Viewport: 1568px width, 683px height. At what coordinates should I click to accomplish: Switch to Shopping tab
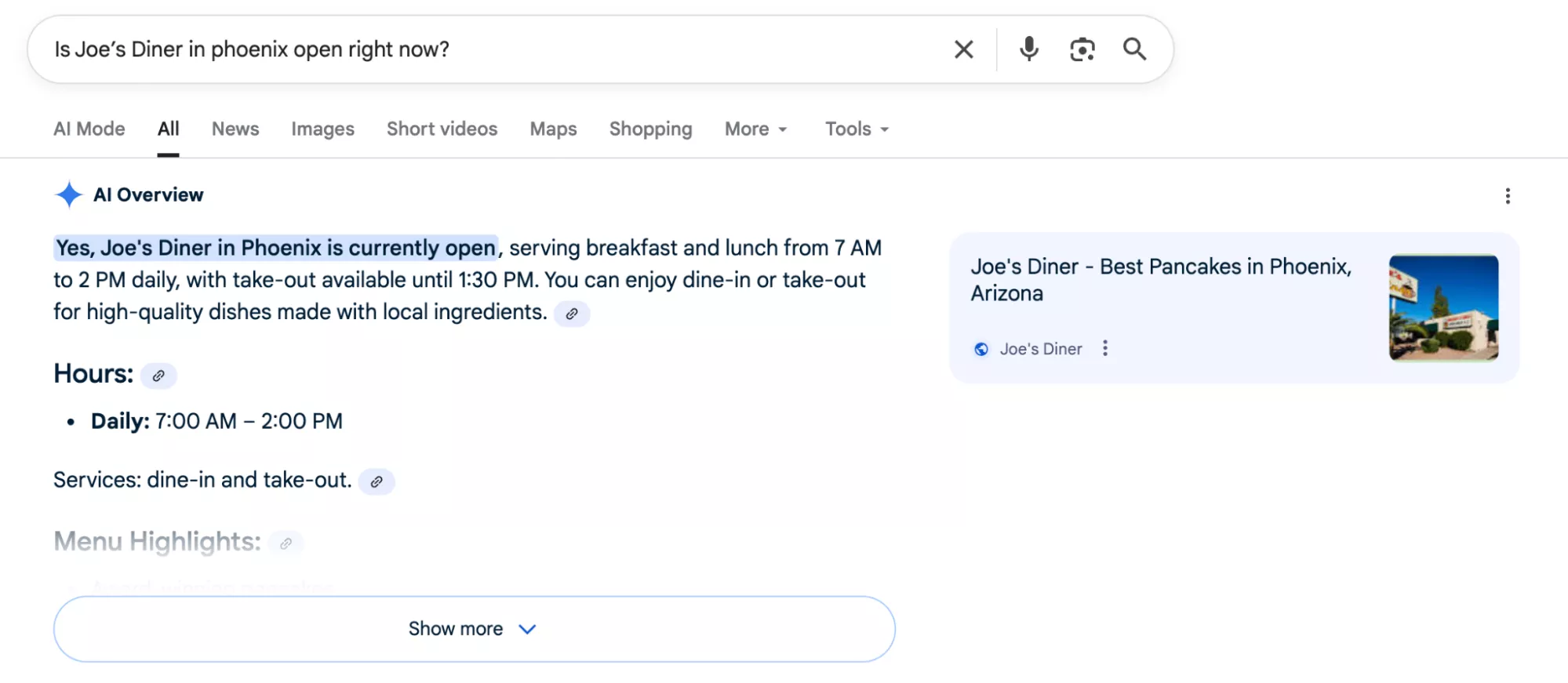[x=650, y=129]
